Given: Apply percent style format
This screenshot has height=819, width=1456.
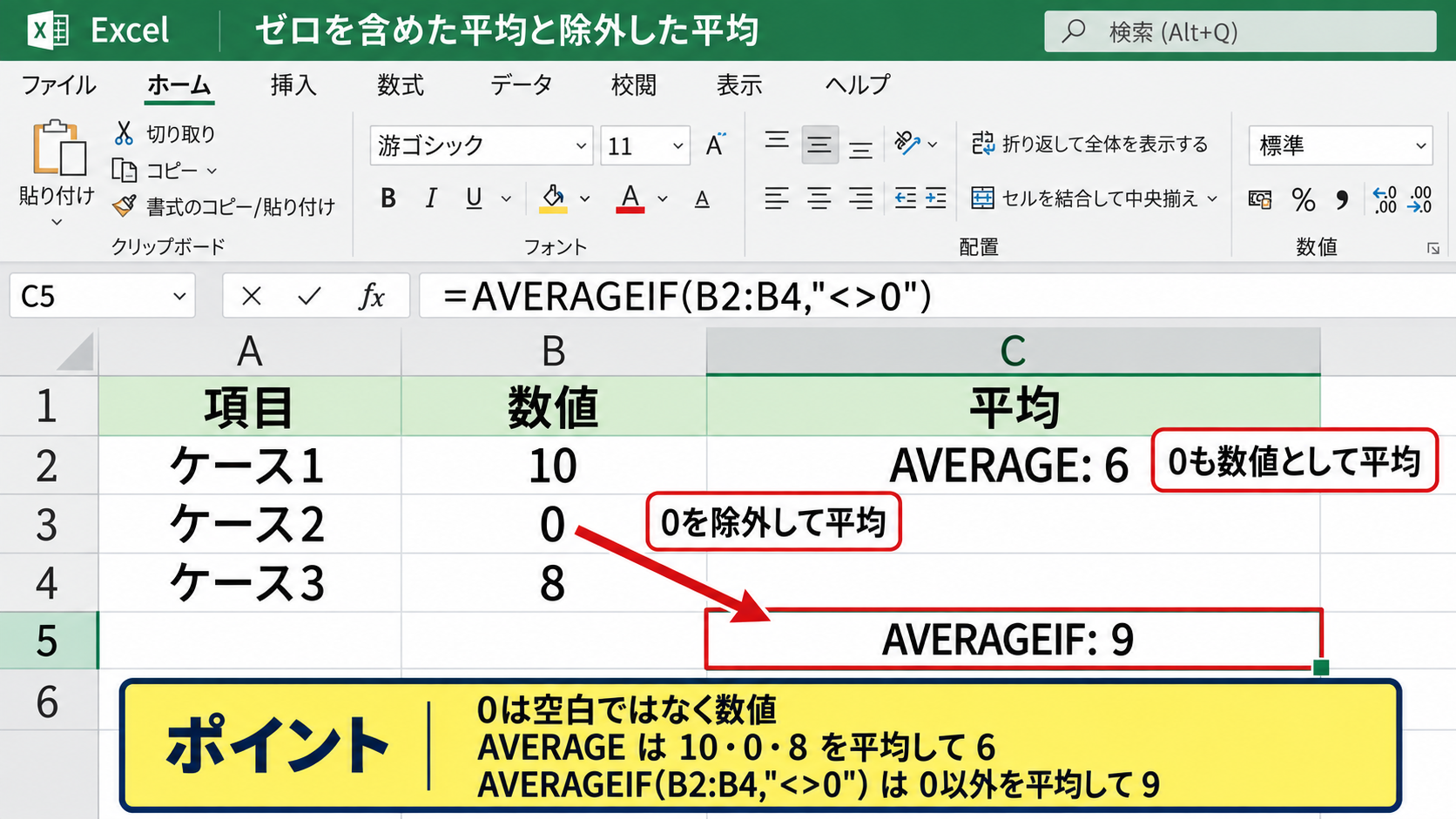Looking at the screenshot, I should pyautogui.click(x=1303, y=199).
